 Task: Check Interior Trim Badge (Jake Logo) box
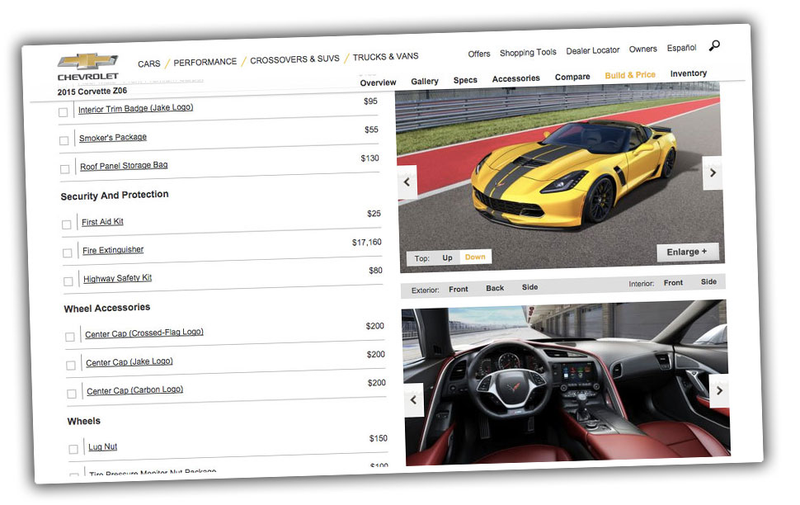pyautogui.click(x=63, y=112)
